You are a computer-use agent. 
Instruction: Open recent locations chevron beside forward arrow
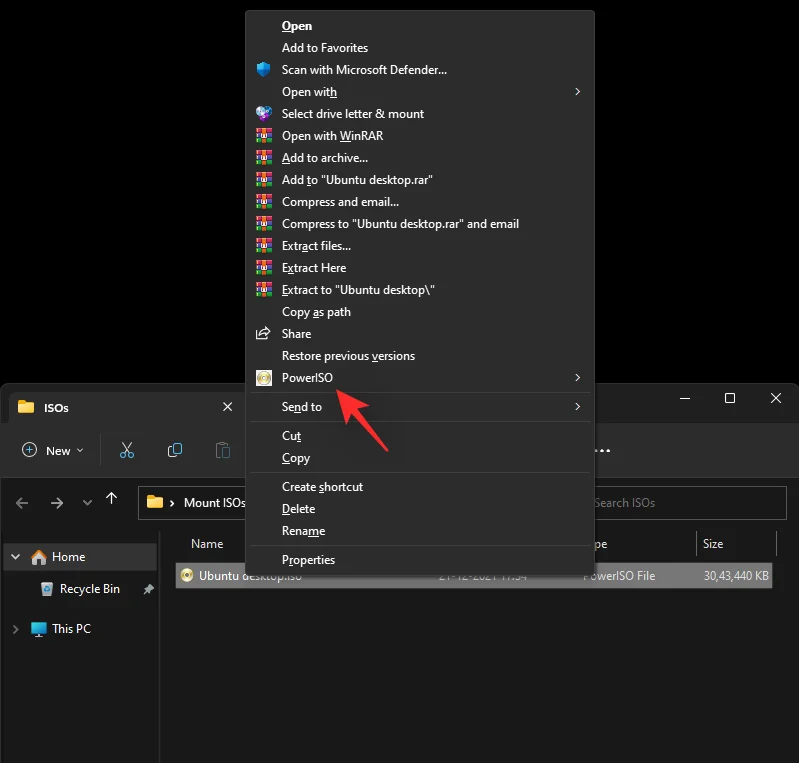coord(87,503)
